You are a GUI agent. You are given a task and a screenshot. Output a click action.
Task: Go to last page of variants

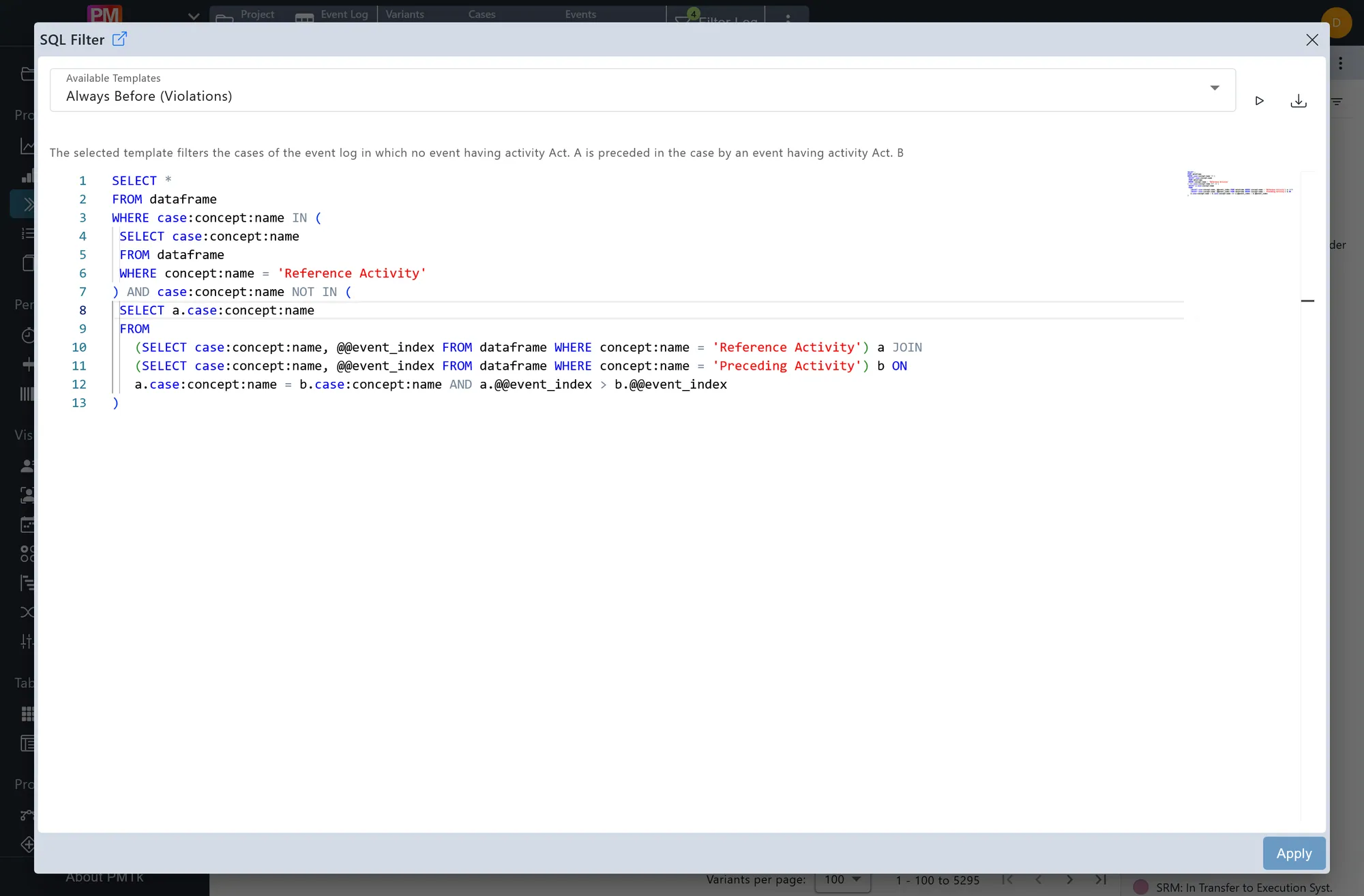[1100, 880]
